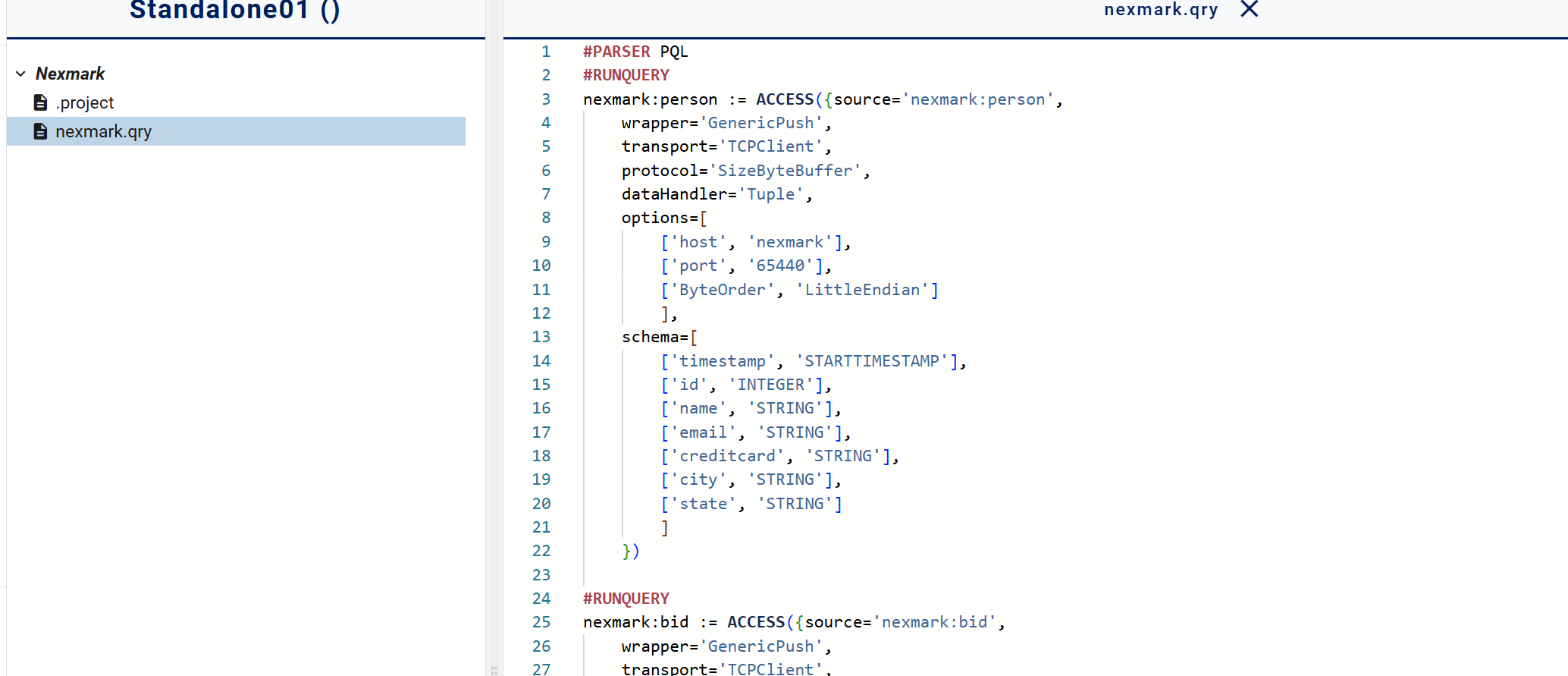Click the Standalone01 panel header

(234, 11)
